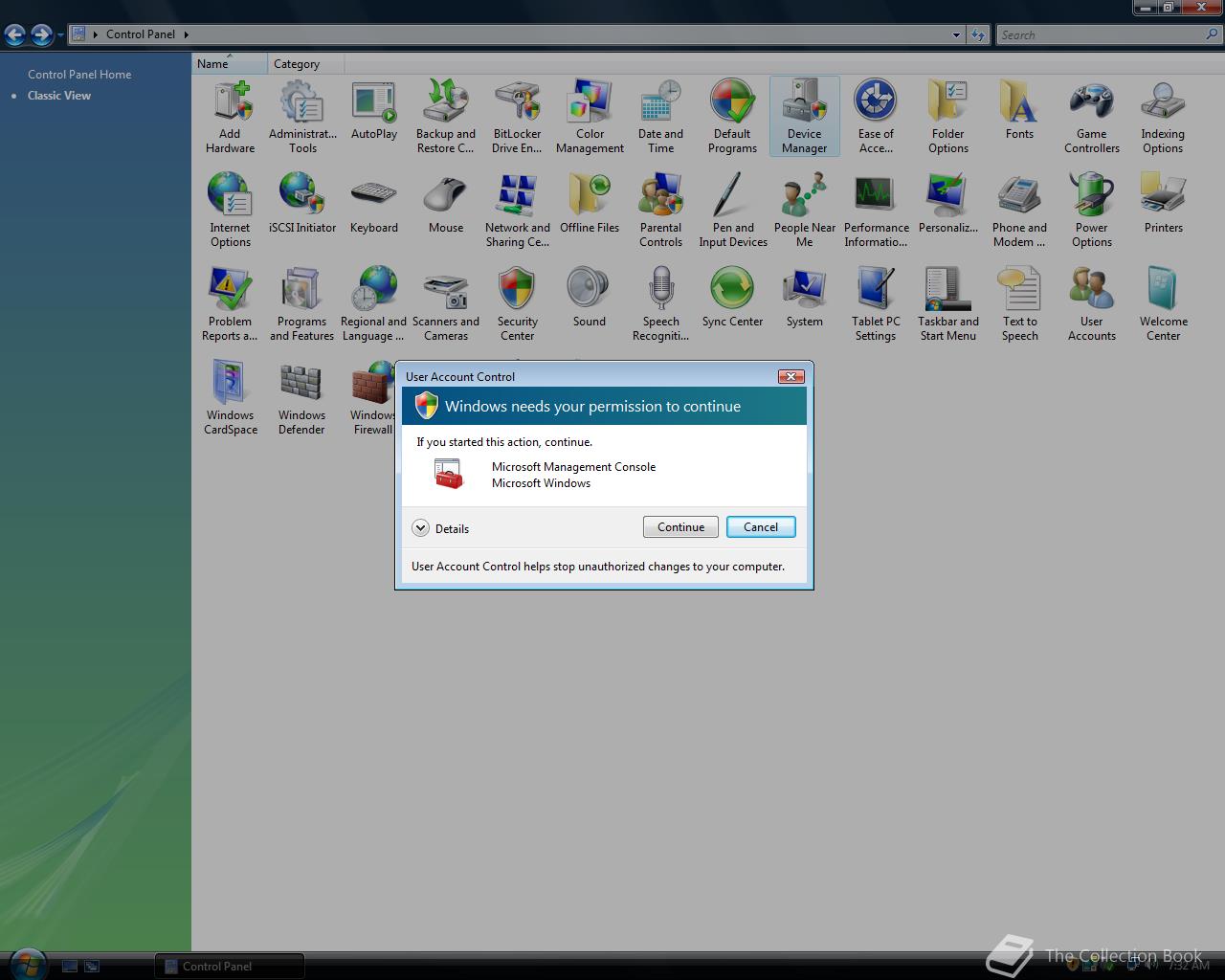1225x980 pixels.
Task: Click the Back navigation arrow
Action: [x=15, y=35]
